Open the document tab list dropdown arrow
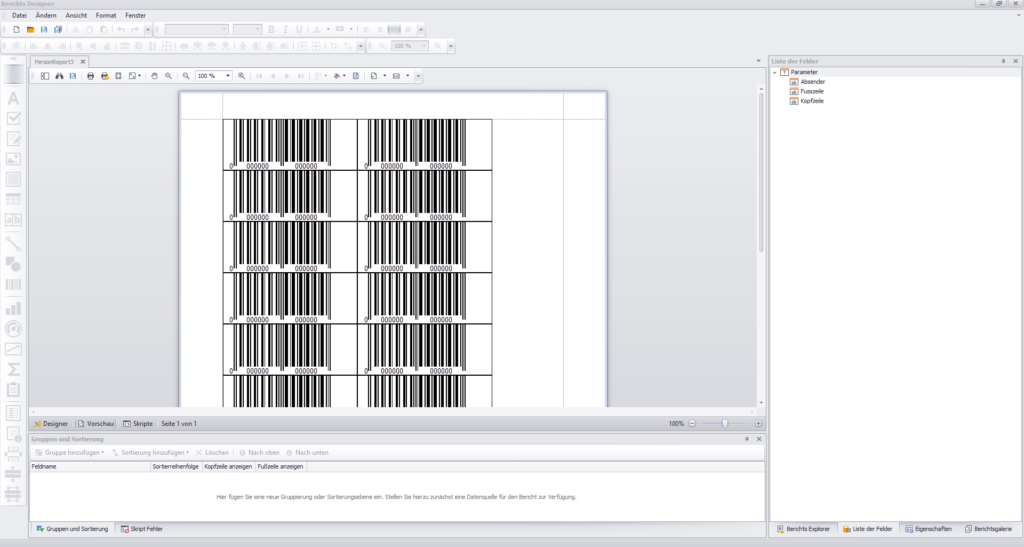The image size is (1024, 547). pos(758,61)
